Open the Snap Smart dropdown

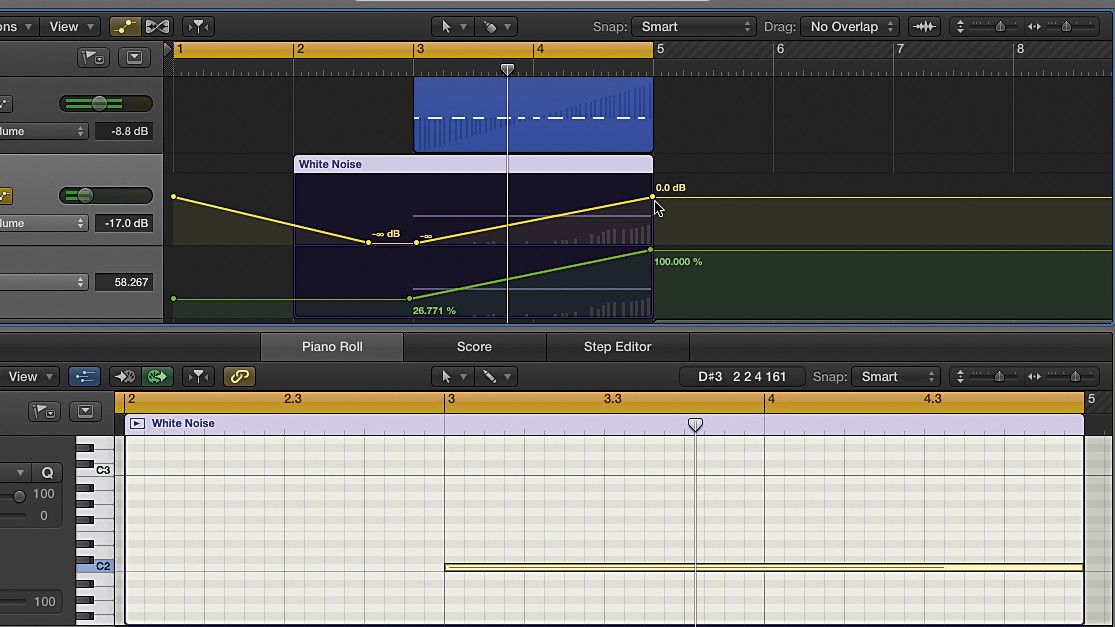(x=694, y=26)
